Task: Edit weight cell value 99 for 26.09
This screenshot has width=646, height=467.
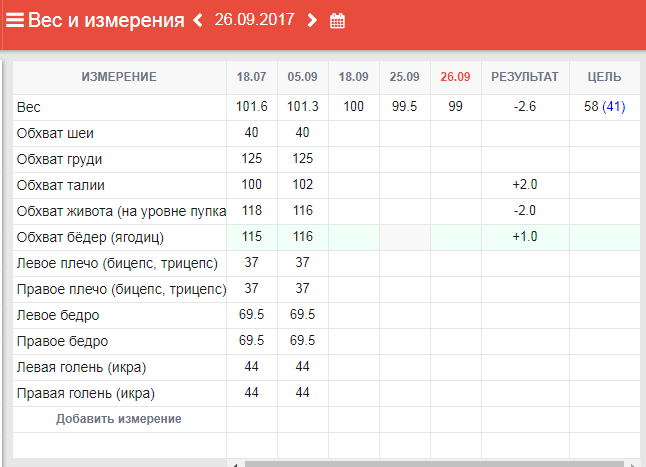Action: [x=455, y=107]
